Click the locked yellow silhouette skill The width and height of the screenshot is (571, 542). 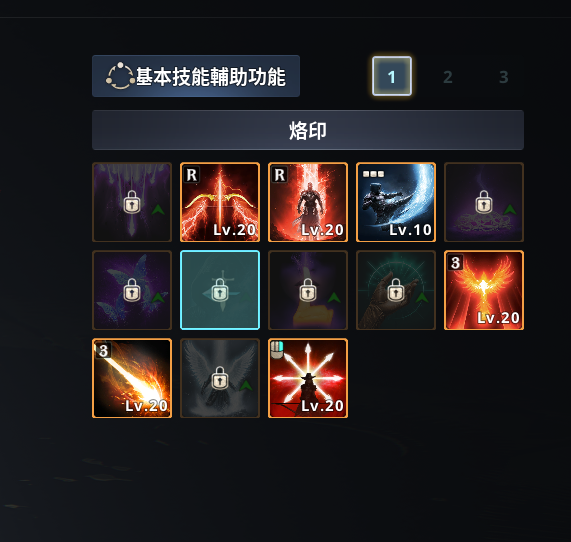click(308, 290)
